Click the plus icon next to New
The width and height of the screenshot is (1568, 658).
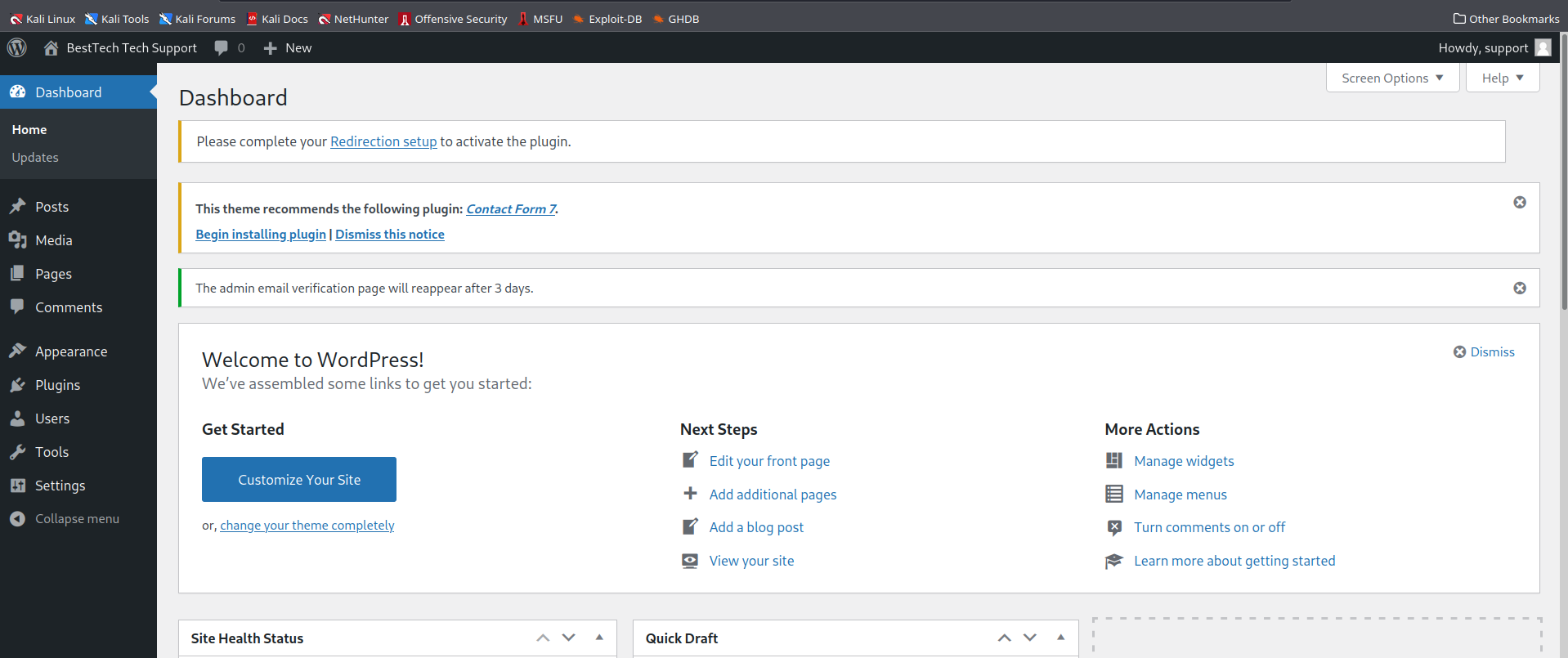[x=271, y=48]
